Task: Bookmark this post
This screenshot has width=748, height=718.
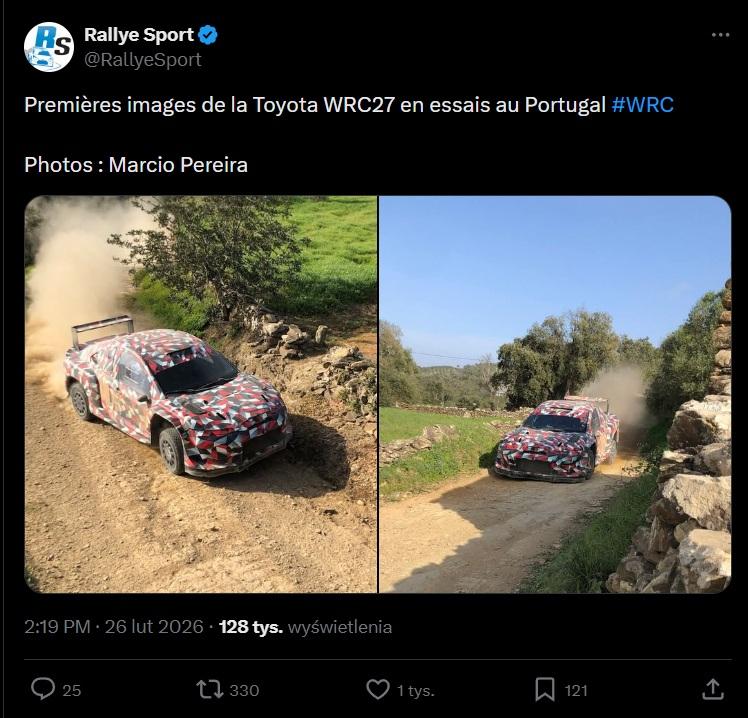Action: tap(544, 689)
